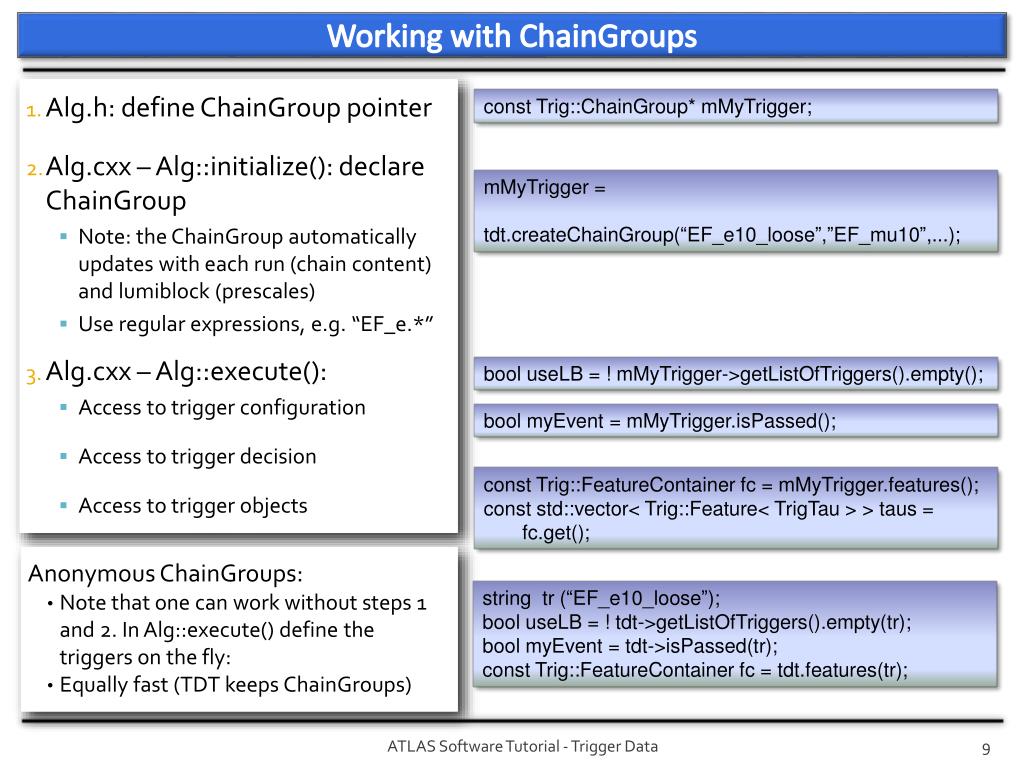The height and width of the screenshot is (768, 1024).
Task: Click "bool myEvent = tdt->isPassed(tr);" line
Action: 630,647
